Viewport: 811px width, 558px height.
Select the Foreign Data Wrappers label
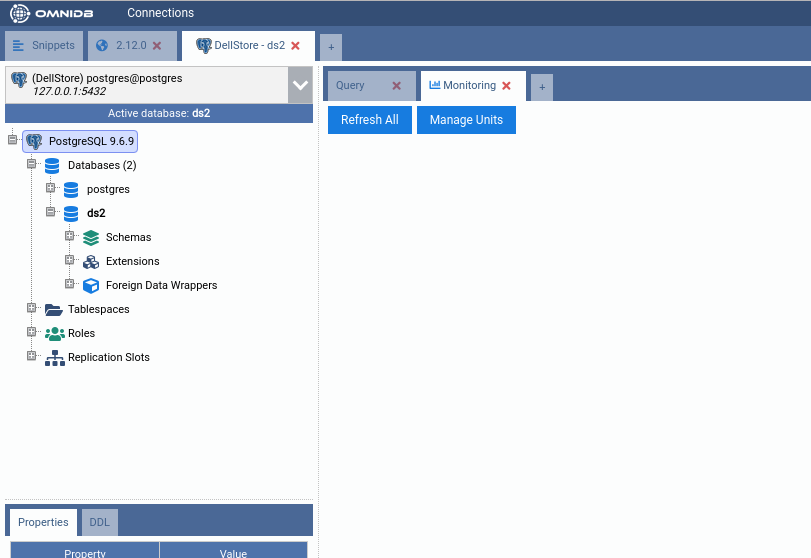pos(161,285)
